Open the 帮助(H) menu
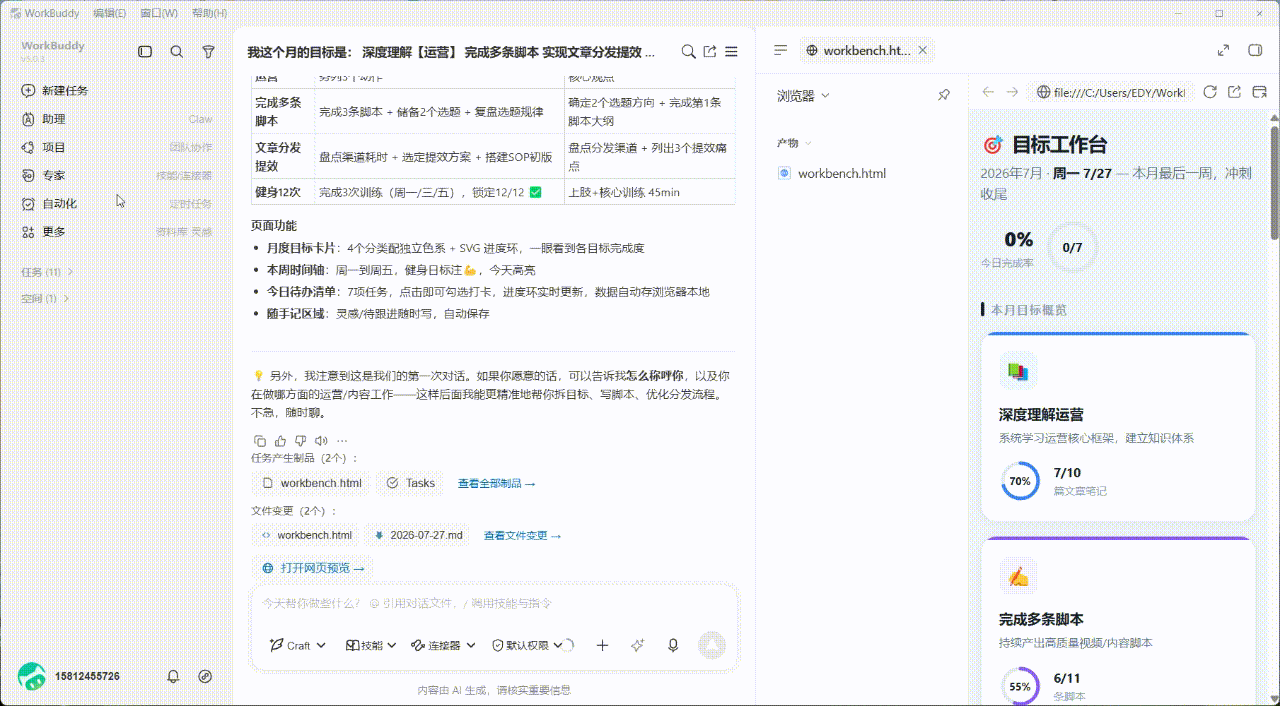The height and width of the screenshot is (706, 1280). click(209, 13)
